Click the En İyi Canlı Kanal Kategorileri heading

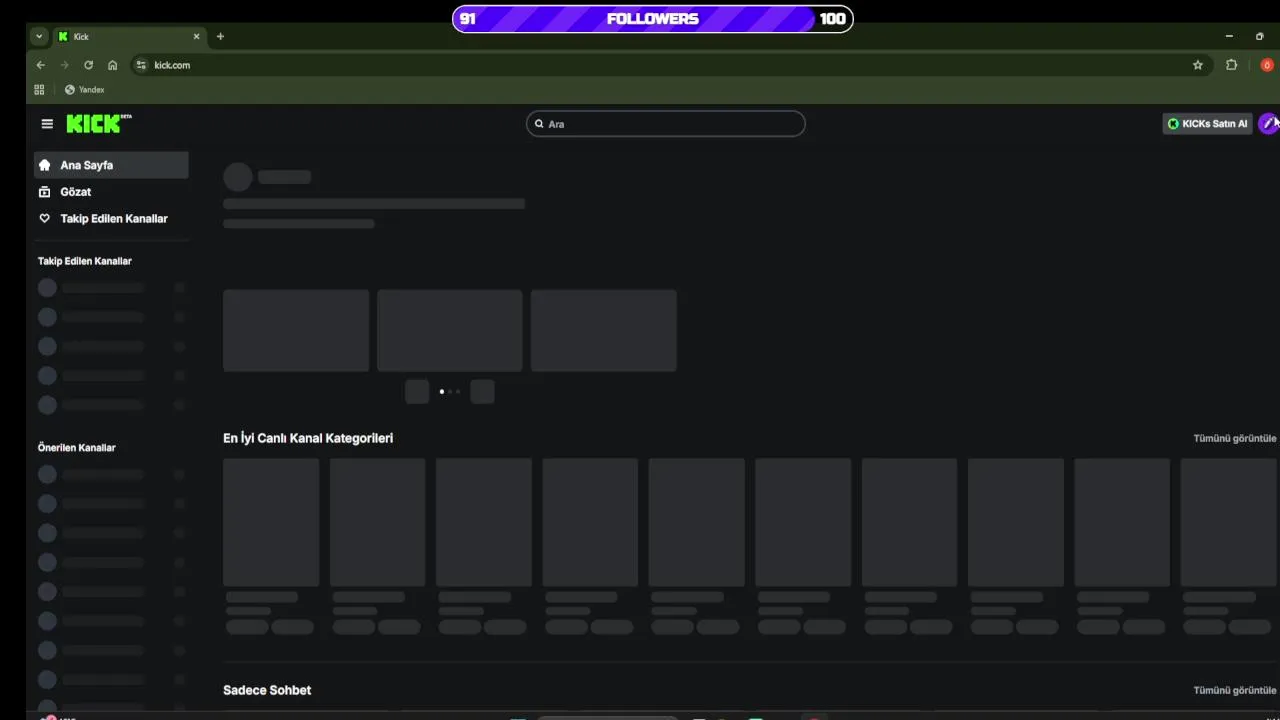coord(308,438)
